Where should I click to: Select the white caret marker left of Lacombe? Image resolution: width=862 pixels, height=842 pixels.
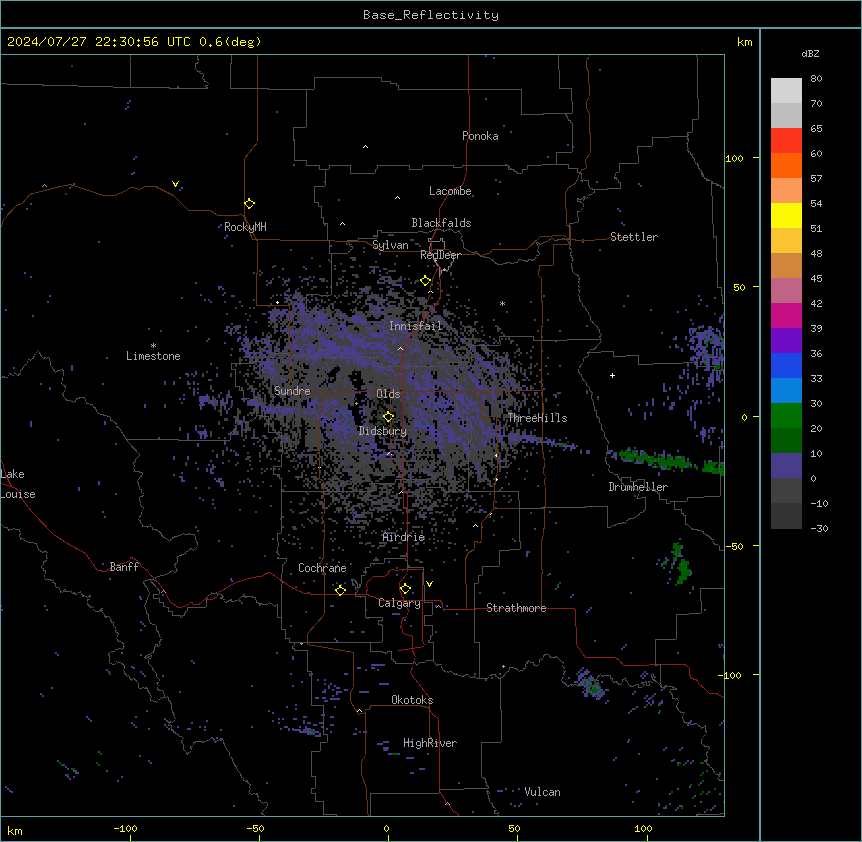click(x=397, y=198)
